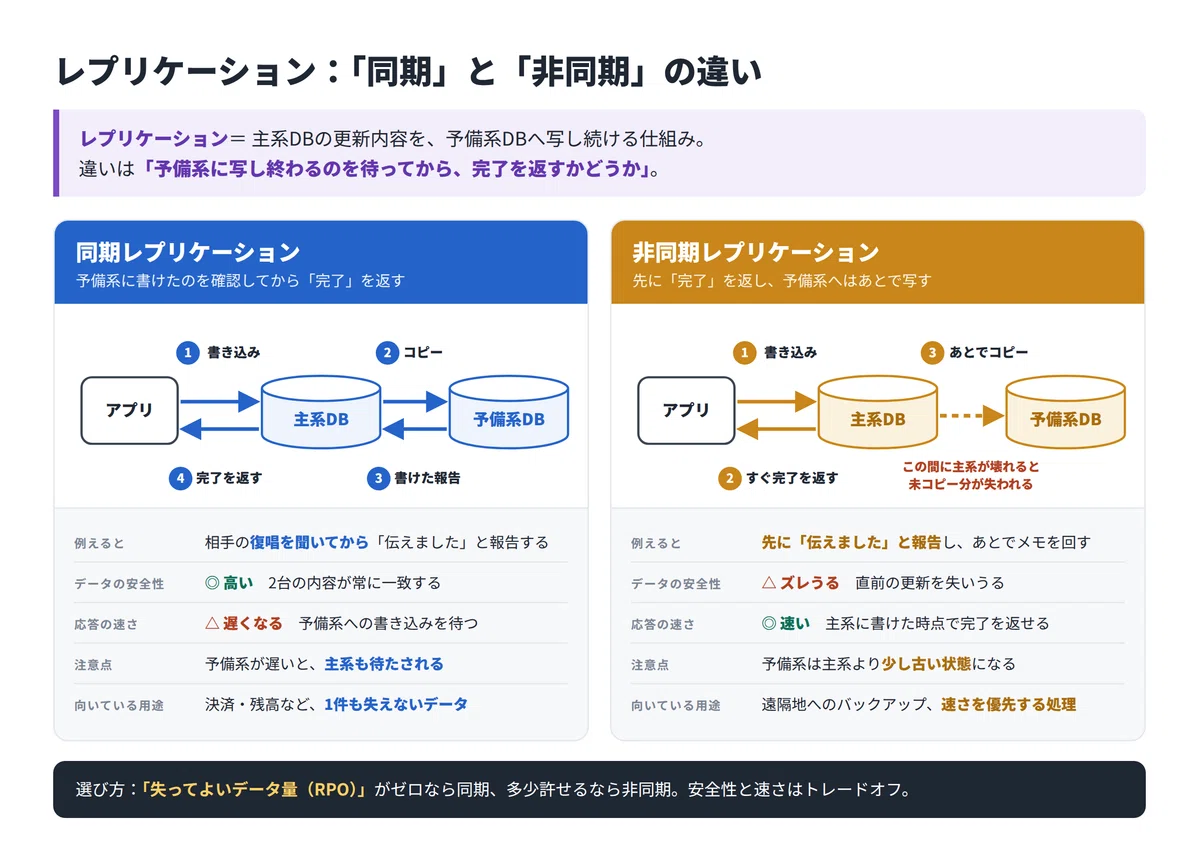
Task: Click the "向いている用途" row label in the sync card
Action: tap(119, 705)
